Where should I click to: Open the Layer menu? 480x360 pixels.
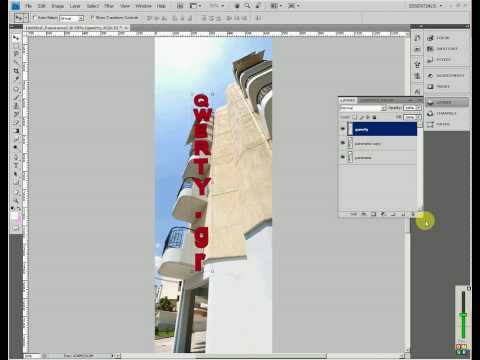[x=75, y=6]
